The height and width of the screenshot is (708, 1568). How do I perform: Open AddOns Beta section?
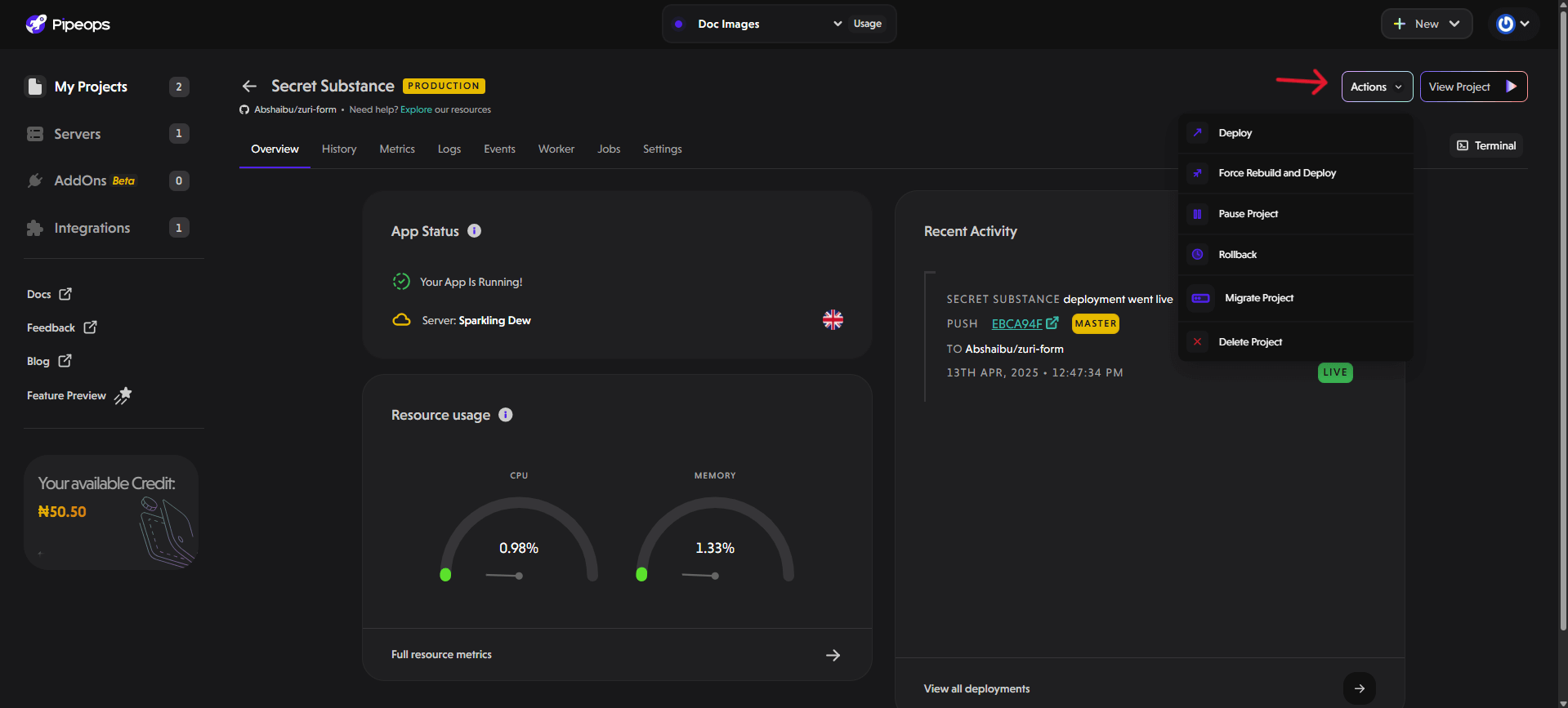[x=107, y=180]
